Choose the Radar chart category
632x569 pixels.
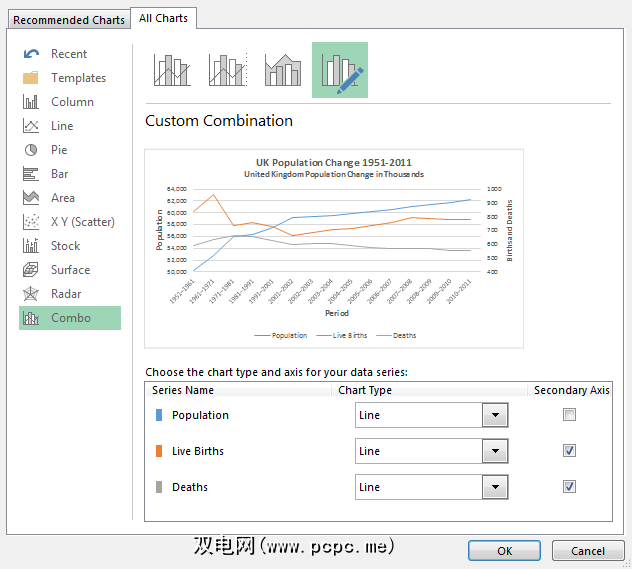click(x=68, y=294)
